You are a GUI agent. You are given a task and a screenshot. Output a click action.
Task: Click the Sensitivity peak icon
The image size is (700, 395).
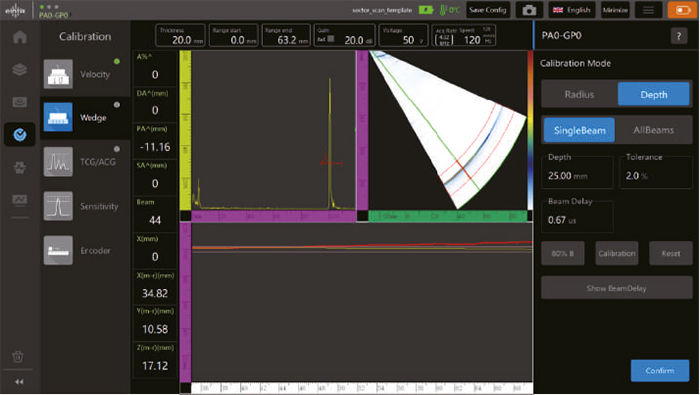58,206
